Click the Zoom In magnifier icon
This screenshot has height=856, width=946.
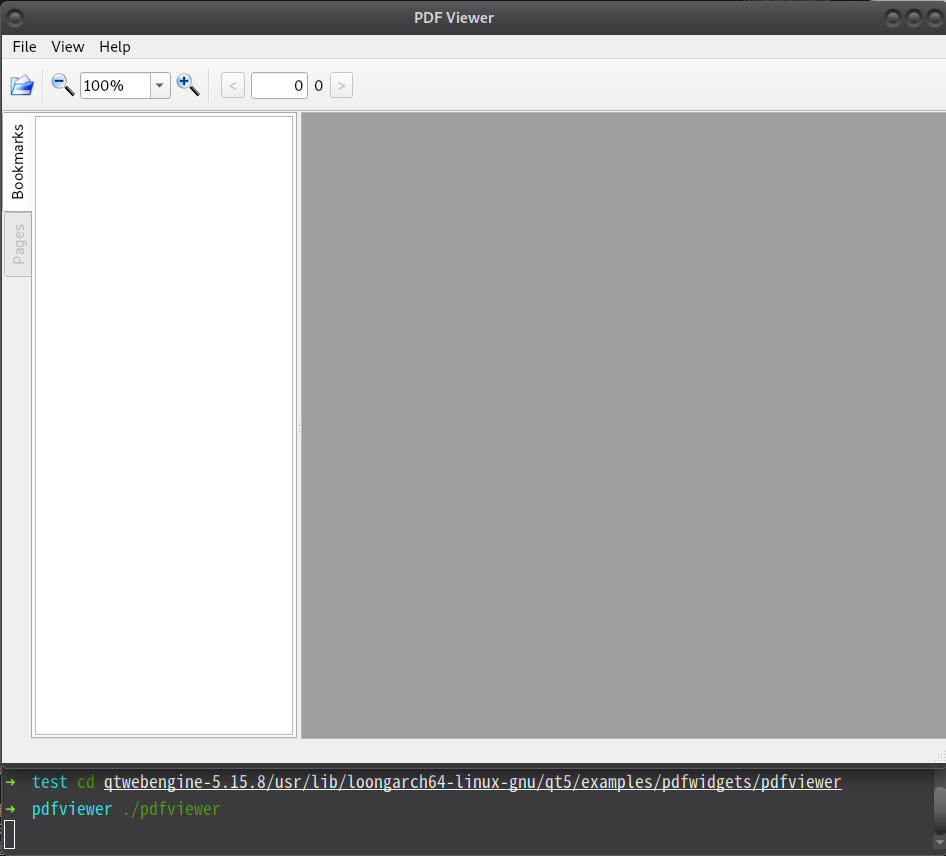(188, 86)
